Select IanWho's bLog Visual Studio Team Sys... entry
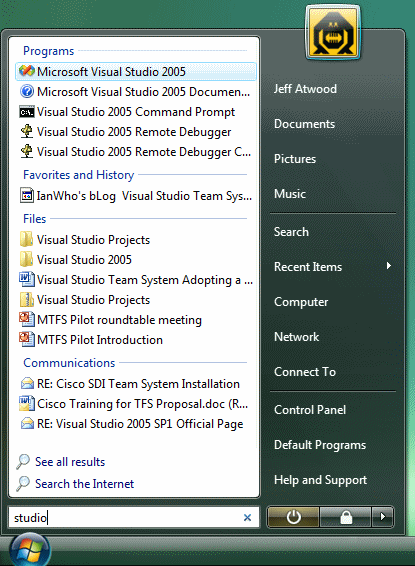The height and width of the screenshot is (566, 415). (136, 196)
